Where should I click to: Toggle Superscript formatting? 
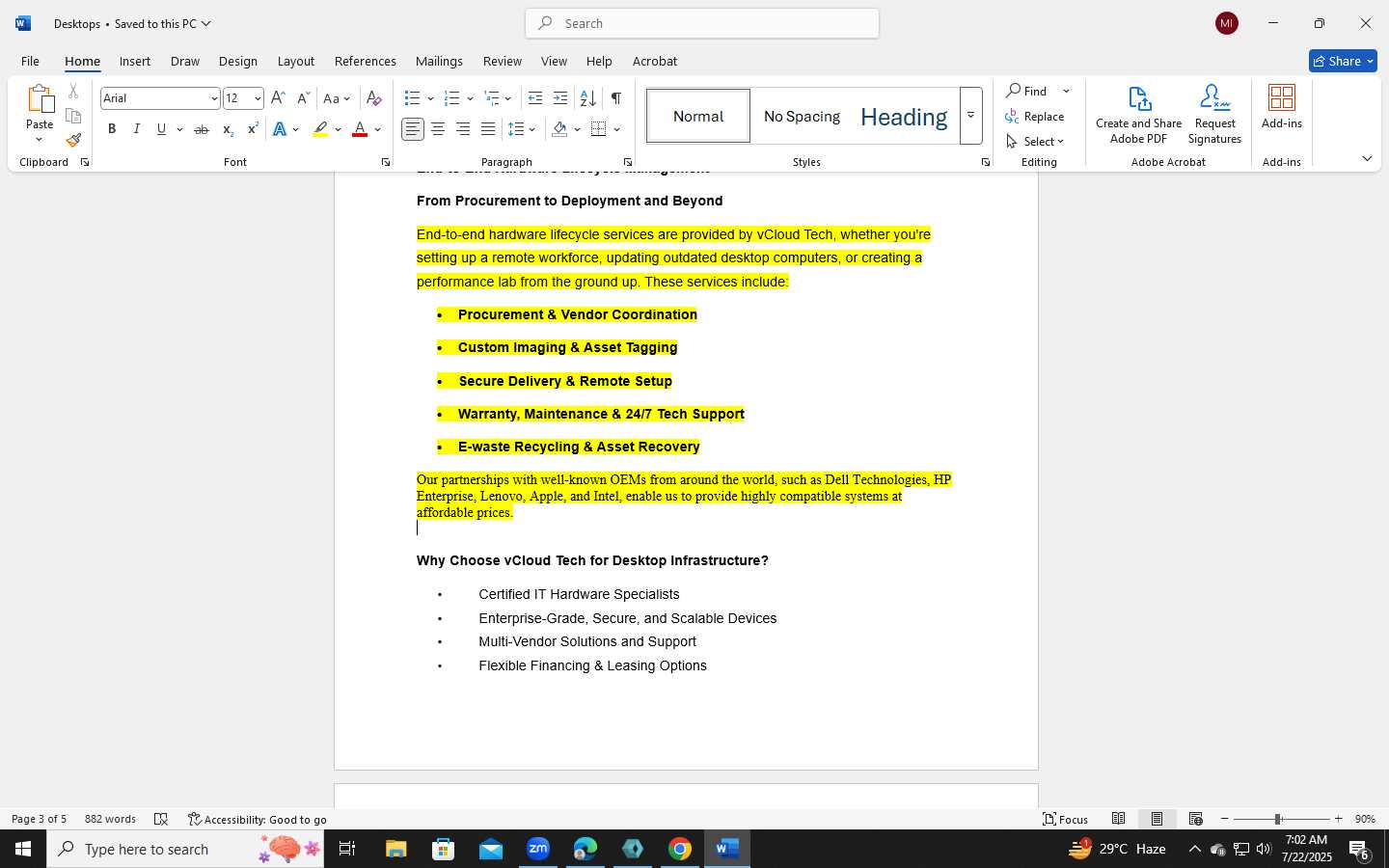point(253,129)
